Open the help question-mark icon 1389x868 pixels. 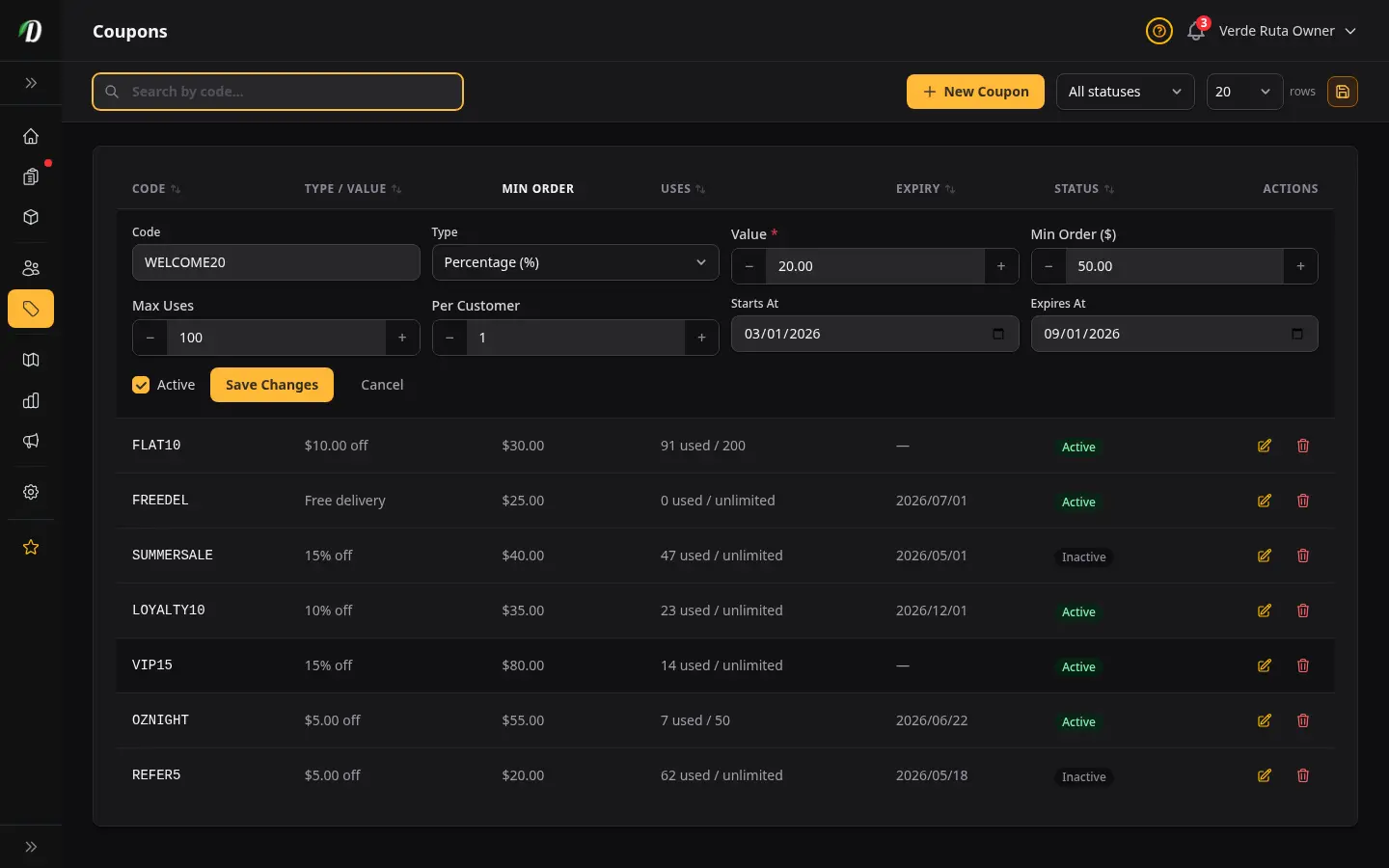coord(1158,31)
